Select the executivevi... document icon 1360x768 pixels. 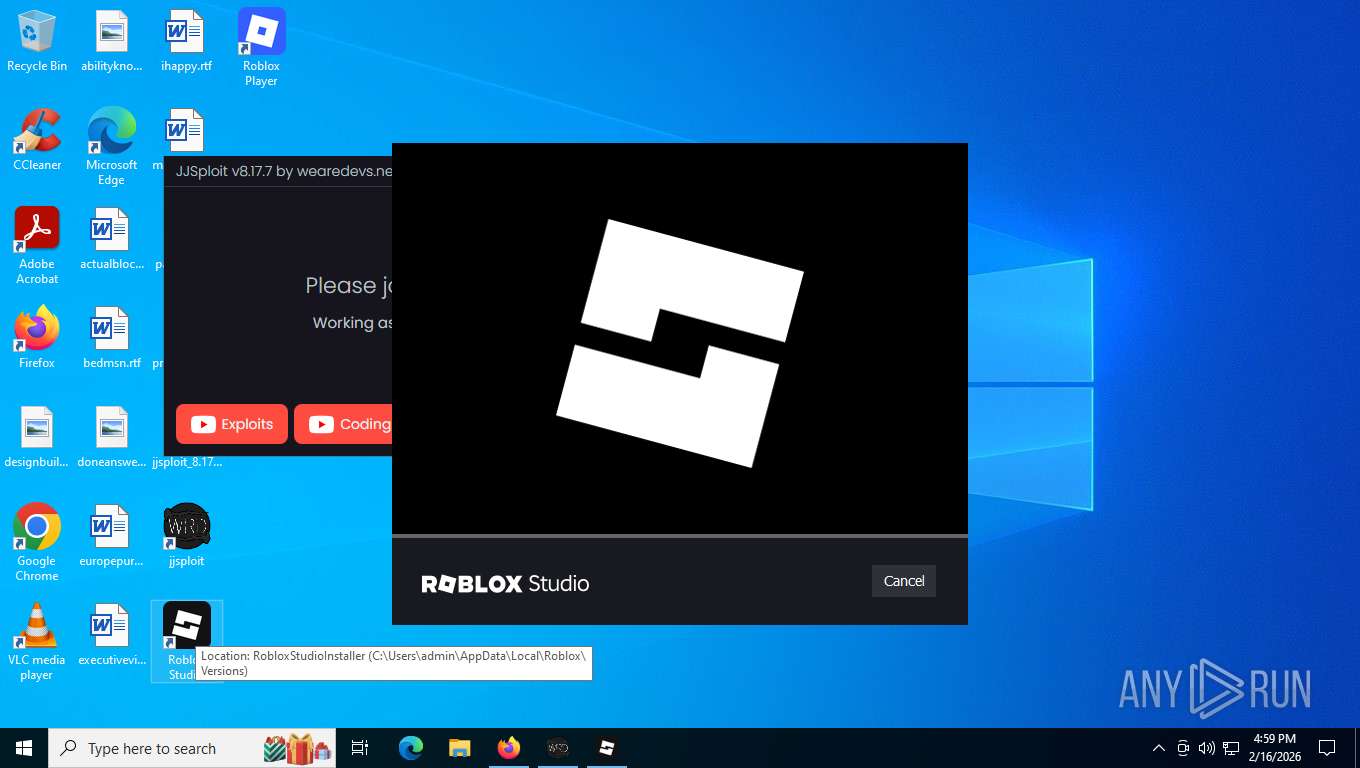point(111,636)
